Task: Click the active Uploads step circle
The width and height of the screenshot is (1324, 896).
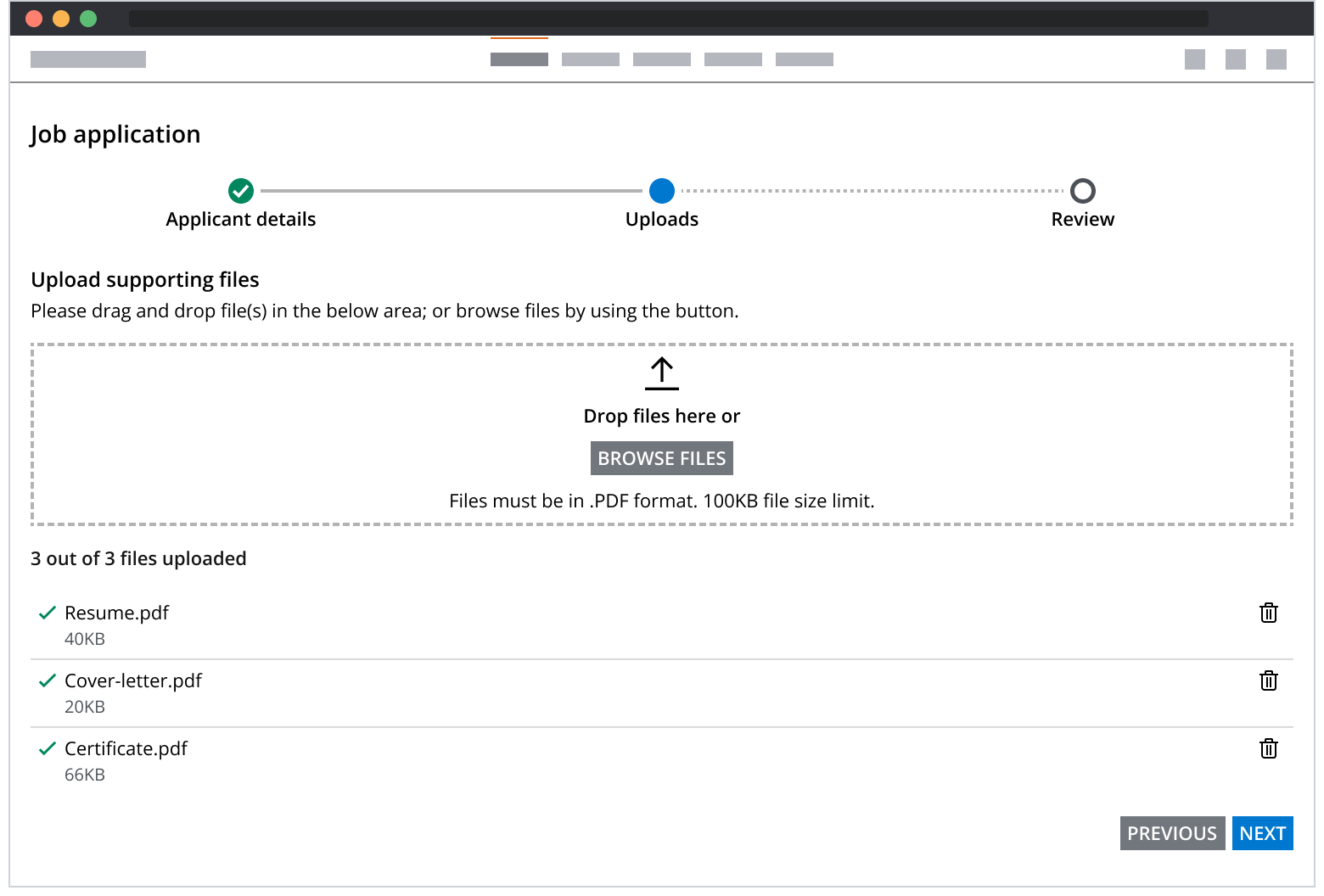Action: point(662,191)
